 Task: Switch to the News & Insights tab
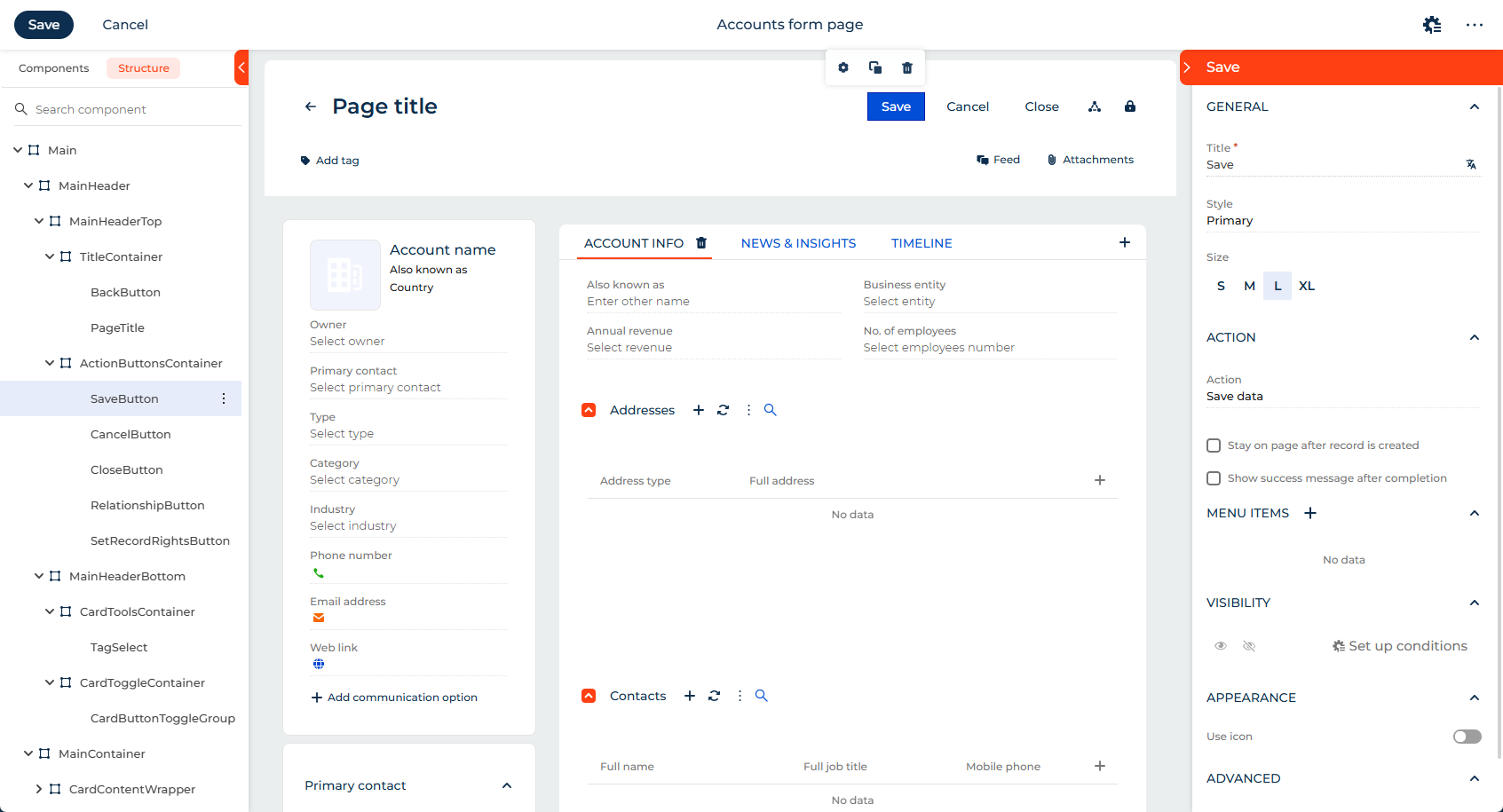(x=798, y=243)
